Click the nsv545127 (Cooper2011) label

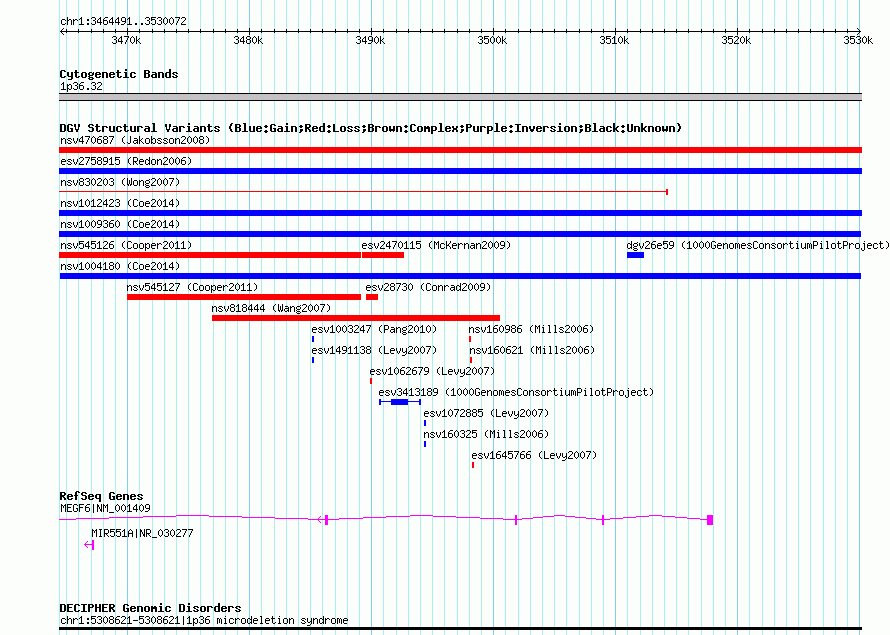point(192,287)
